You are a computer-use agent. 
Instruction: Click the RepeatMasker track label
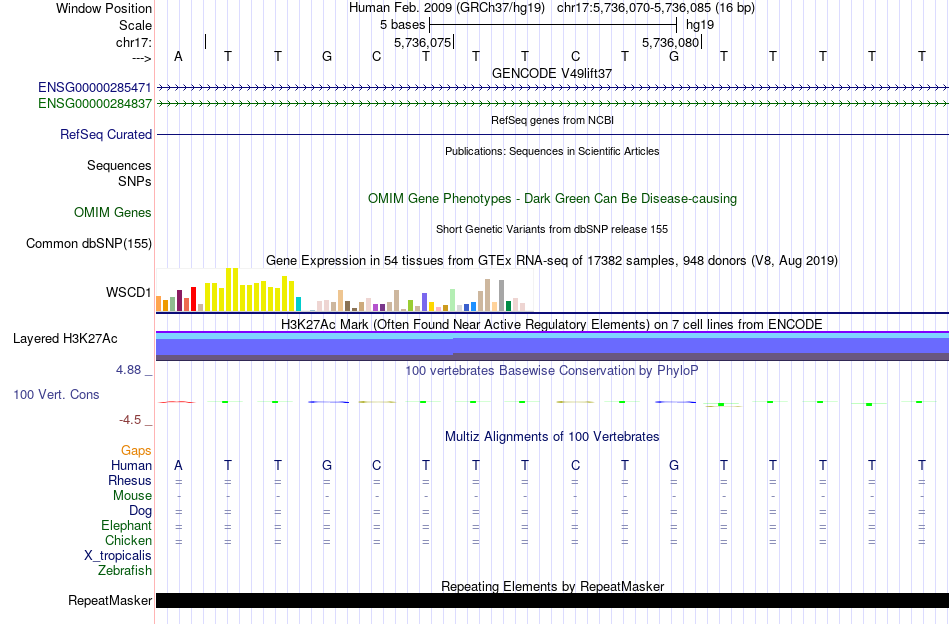pos(110,601)
